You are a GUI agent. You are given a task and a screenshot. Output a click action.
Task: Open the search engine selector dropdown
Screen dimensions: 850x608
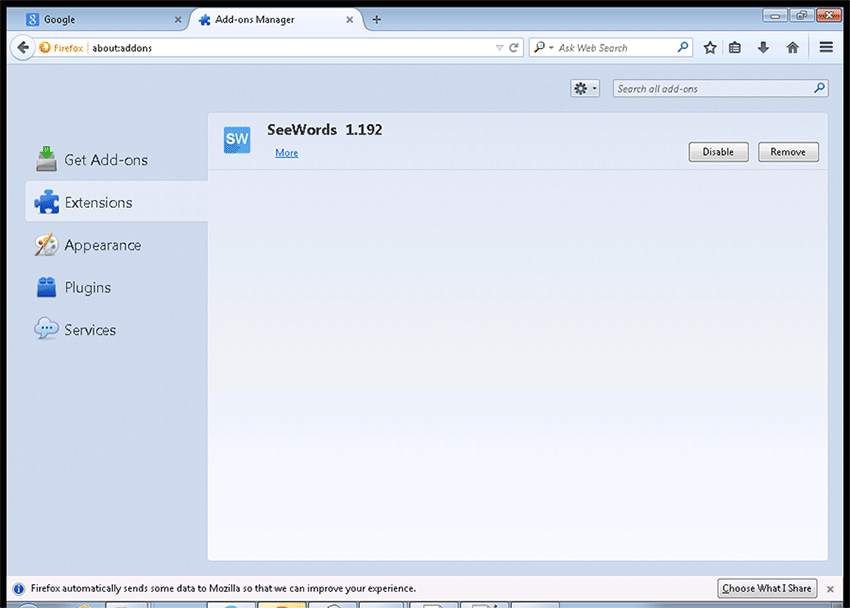543,47
